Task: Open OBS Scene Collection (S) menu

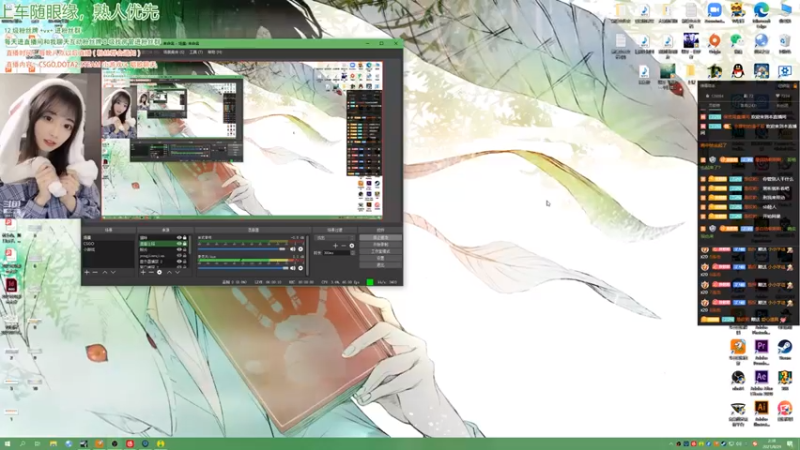Action: (174, 52)
